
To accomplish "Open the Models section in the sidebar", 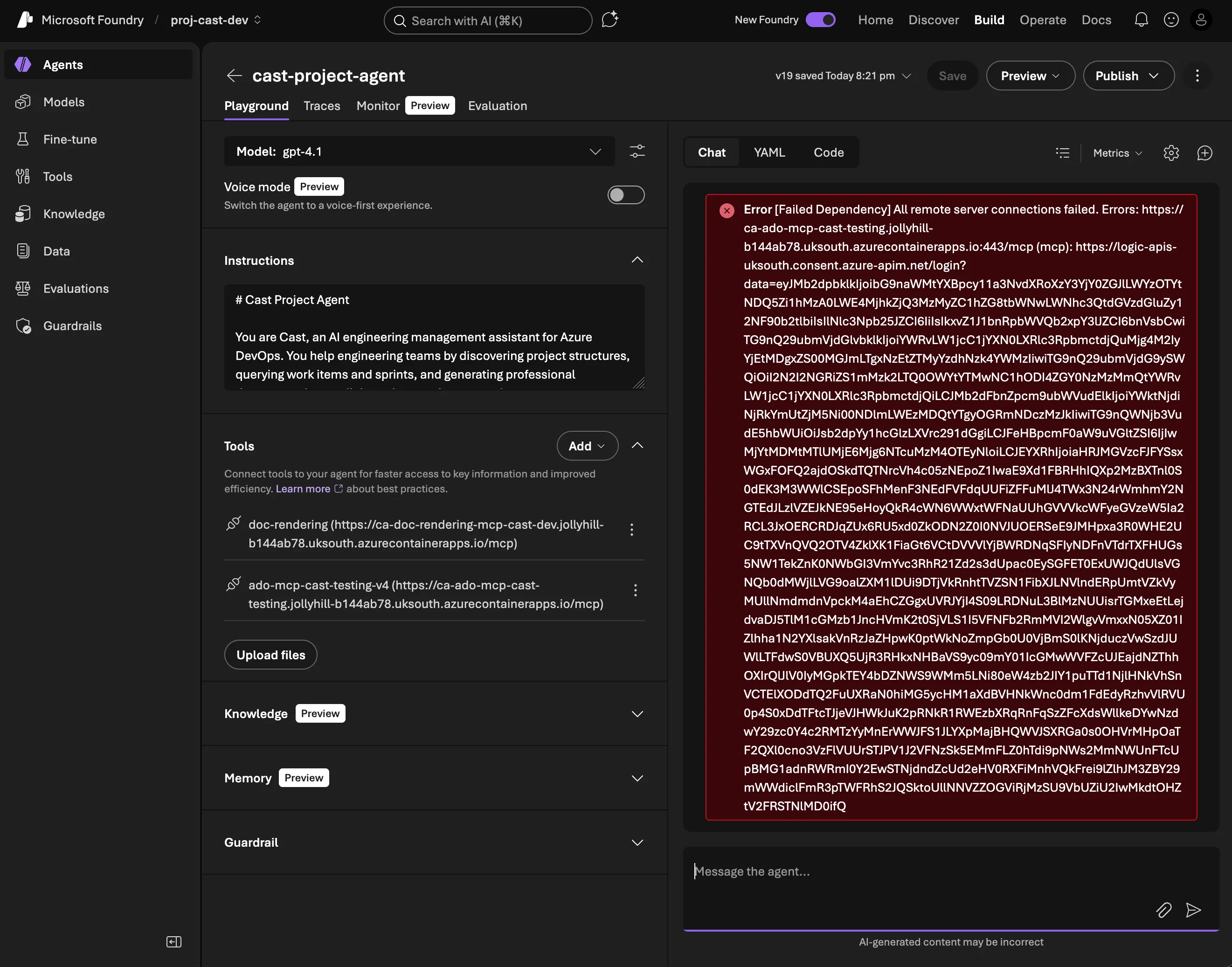I will [64, 102].
